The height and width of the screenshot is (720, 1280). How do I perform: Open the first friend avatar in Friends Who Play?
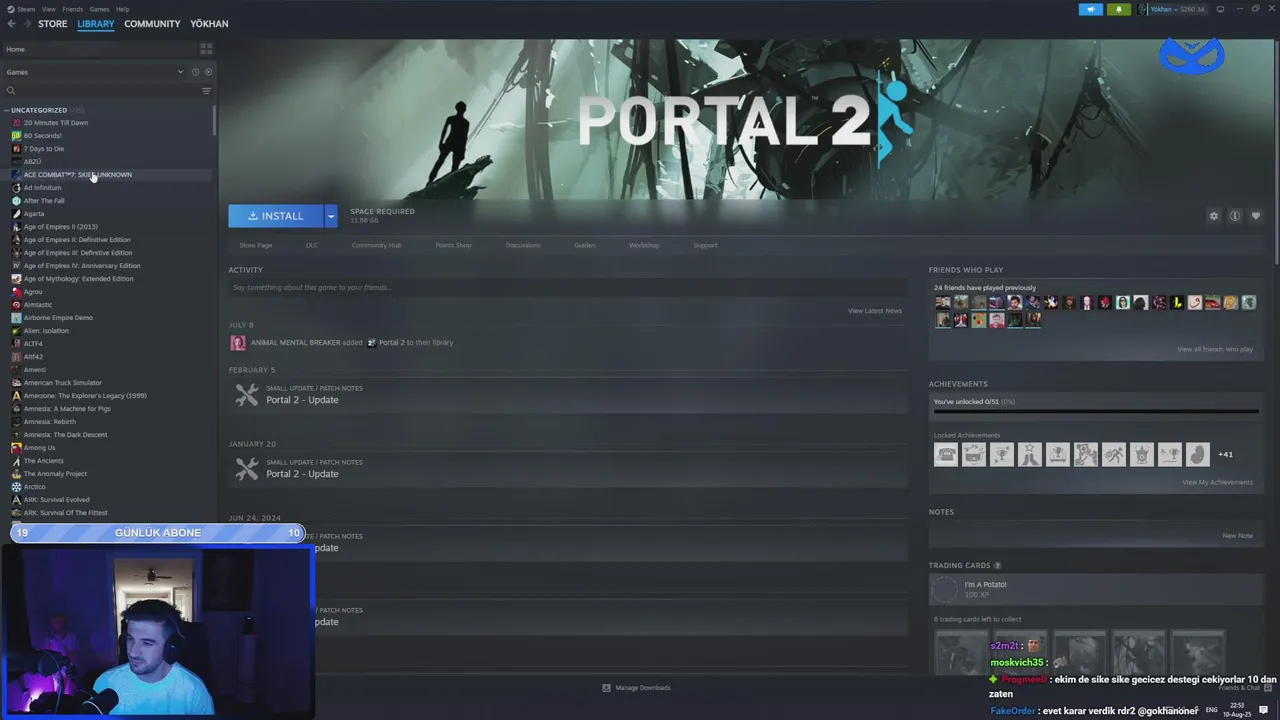(943, 302)
